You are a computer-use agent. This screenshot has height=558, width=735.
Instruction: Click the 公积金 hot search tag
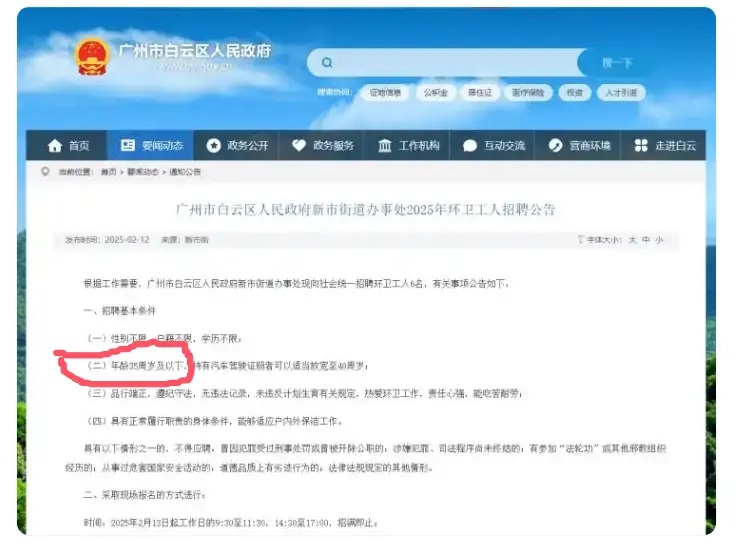[x=434, y=93]
